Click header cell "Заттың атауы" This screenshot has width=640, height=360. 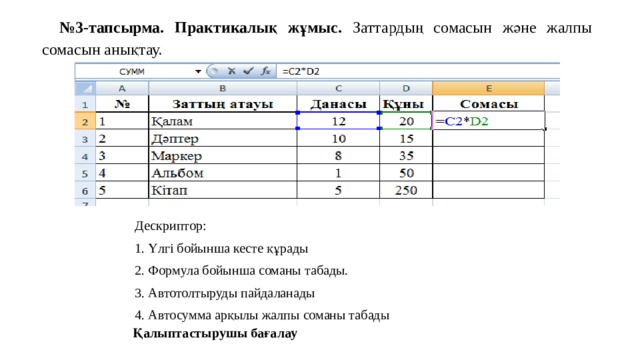pos(223,104)
